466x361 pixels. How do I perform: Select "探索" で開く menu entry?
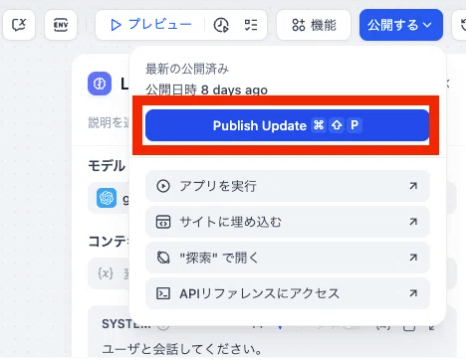287,258
